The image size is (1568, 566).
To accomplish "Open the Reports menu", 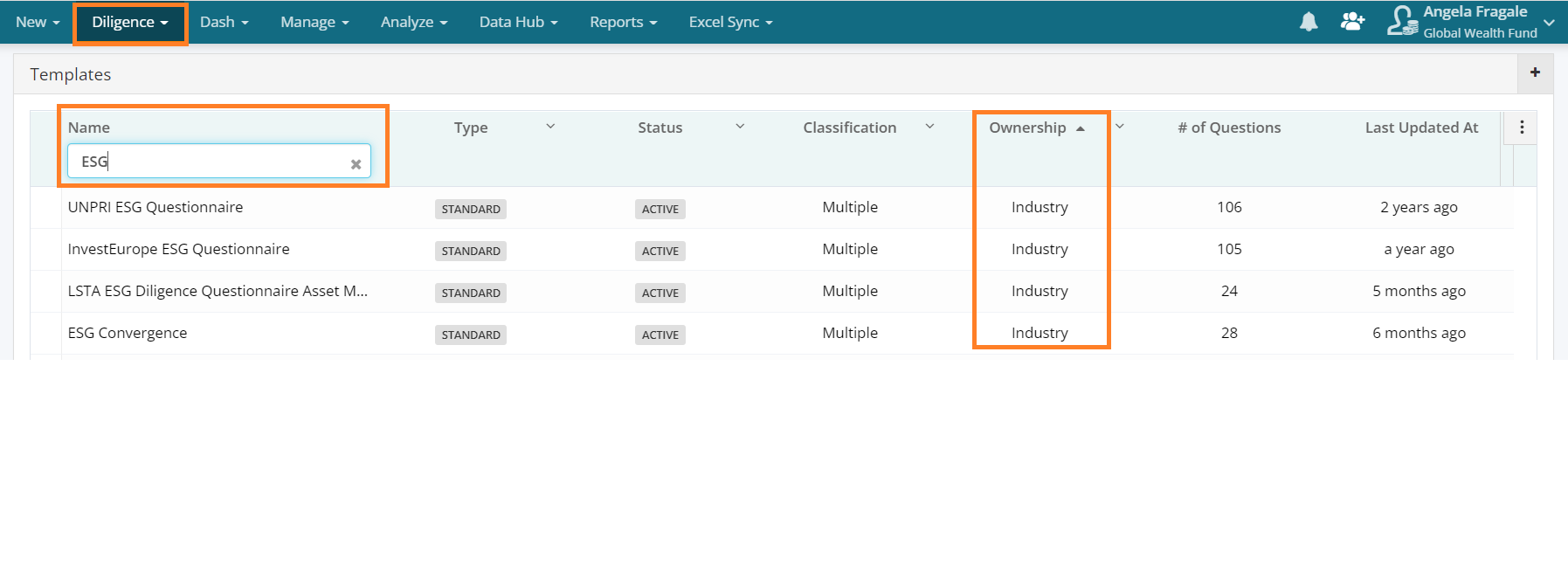I will 623,22.
